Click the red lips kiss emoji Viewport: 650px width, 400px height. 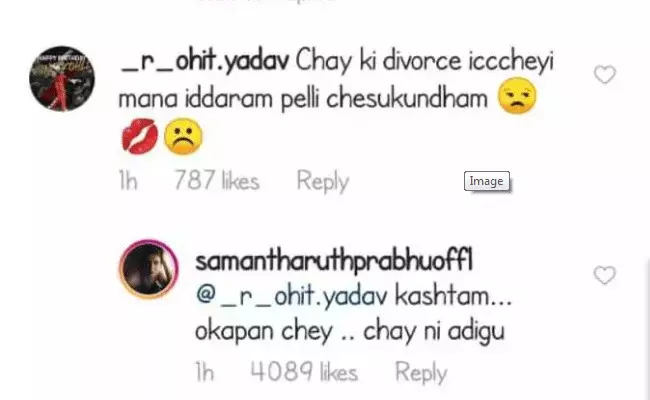[140, 136]
